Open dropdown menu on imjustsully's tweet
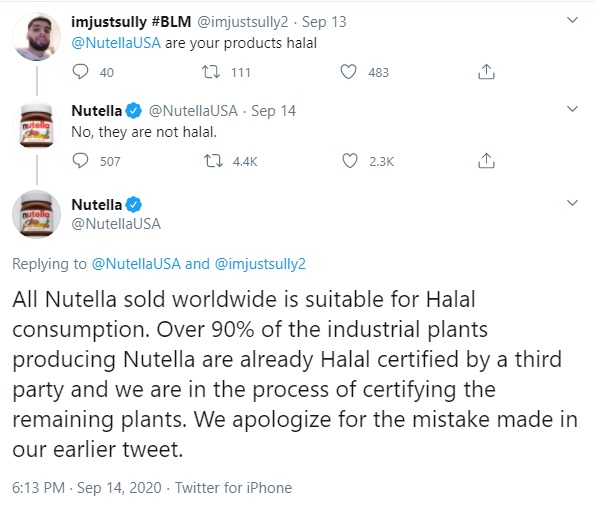The width and height of the screenshot is (595, 510). click(x=572, y=20)
